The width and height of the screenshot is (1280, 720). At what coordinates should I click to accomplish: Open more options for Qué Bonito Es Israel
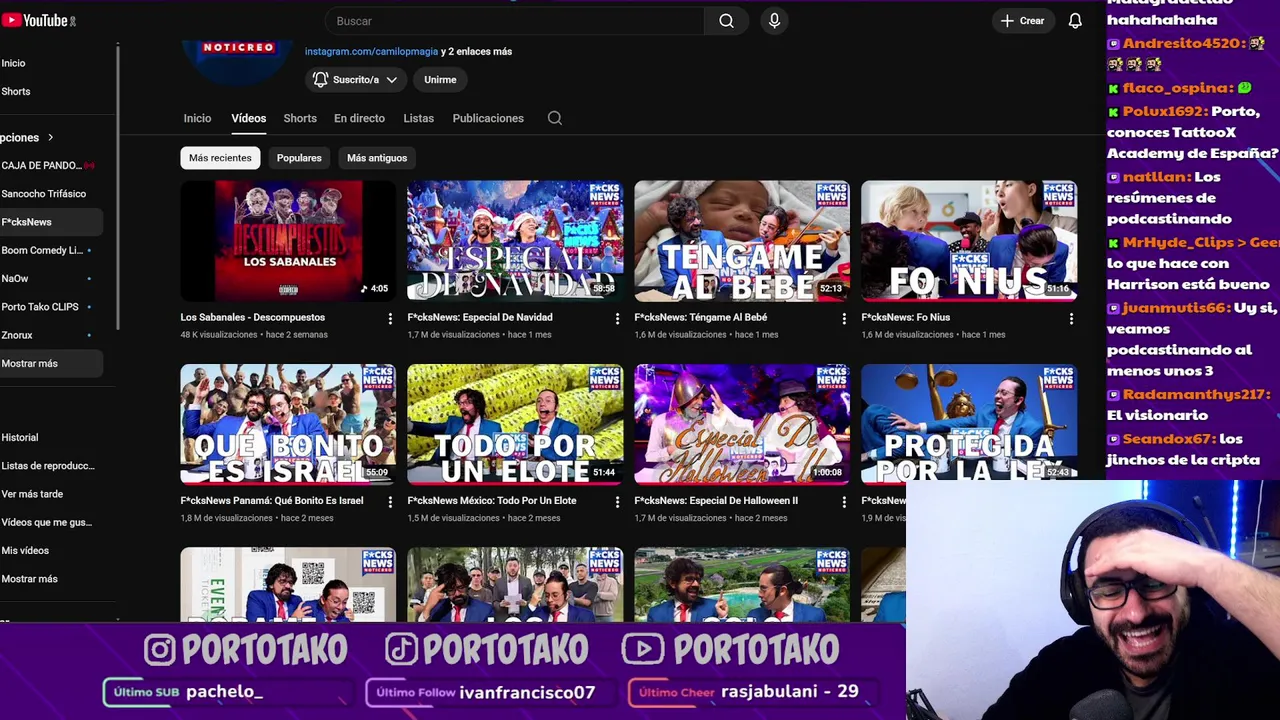click(390, 502)
